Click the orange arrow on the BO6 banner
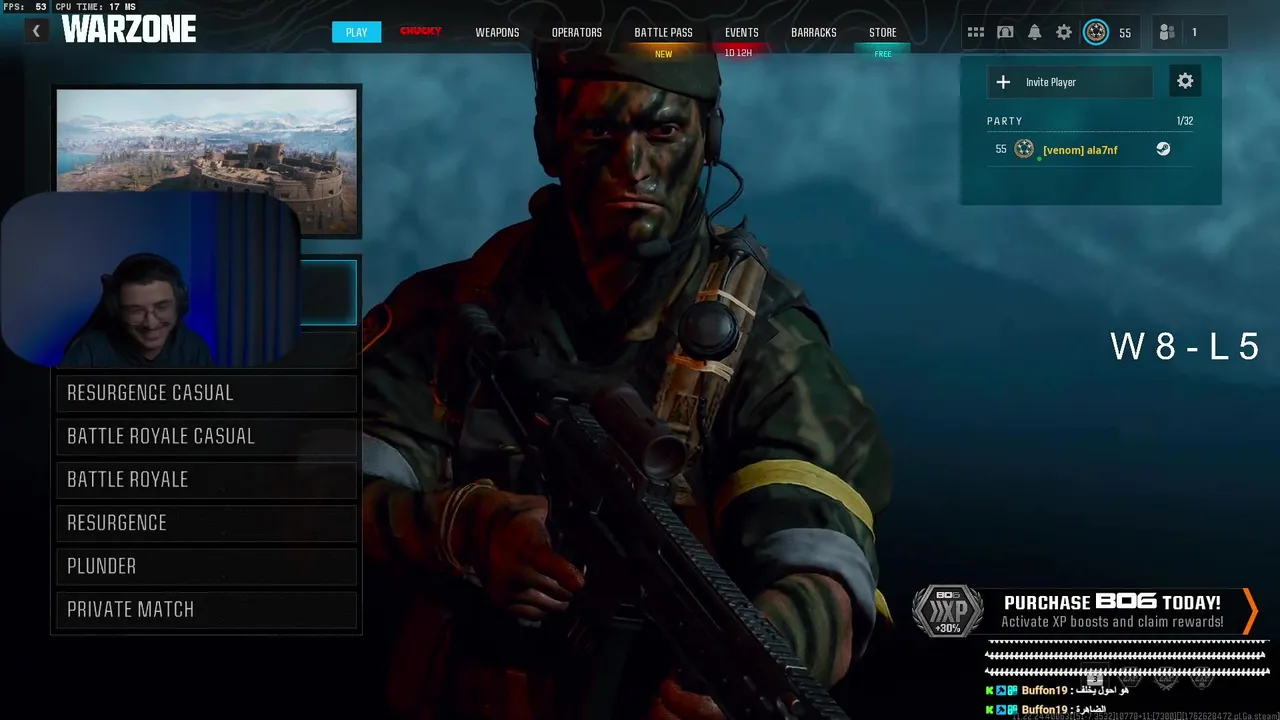The height and width of the screenshot is (720, 1280). (1250, 611)
